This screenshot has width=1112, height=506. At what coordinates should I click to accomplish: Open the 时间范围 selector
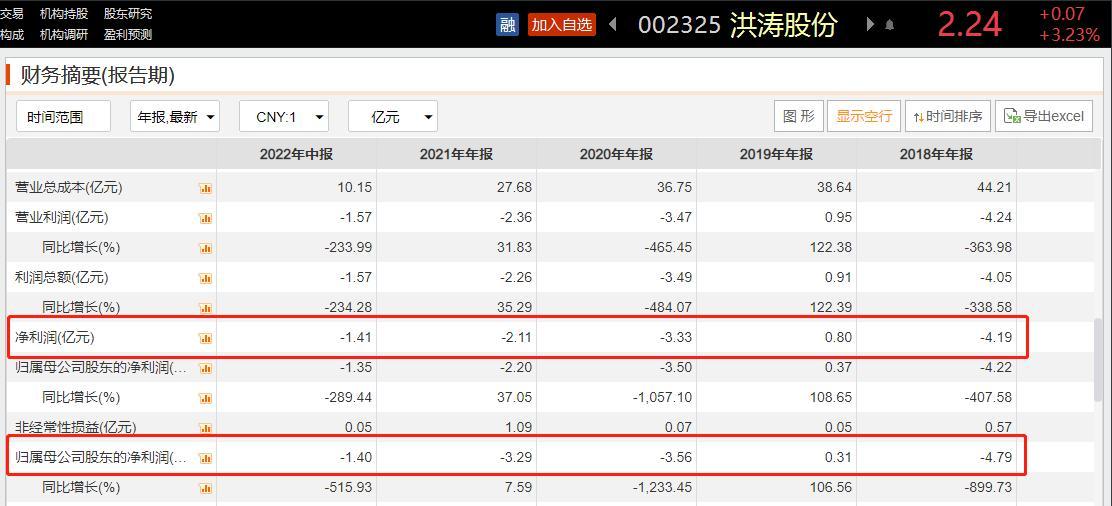[x=63, y=116]
